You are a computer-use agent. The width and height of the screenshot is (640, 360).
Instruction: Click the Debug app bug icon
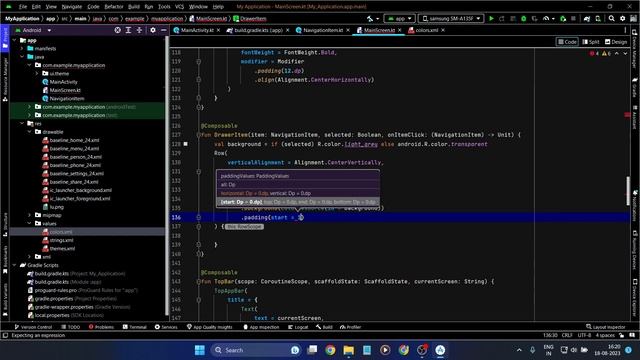click(x=524, y=19)
